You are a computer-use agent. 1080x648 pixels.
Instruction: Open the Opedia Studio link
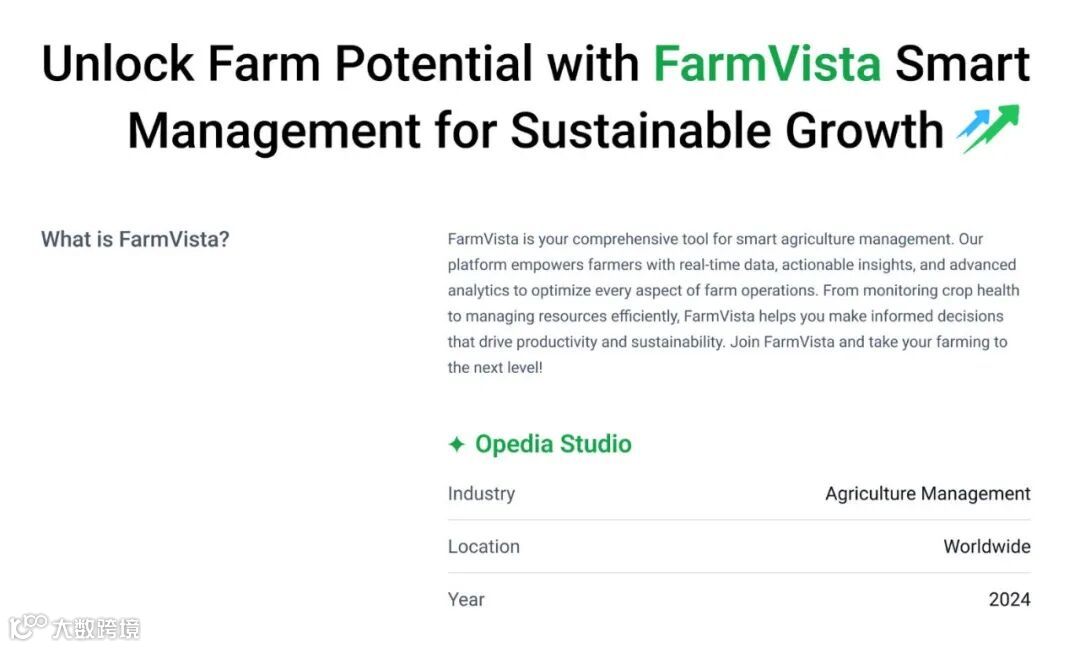[553, 444]
